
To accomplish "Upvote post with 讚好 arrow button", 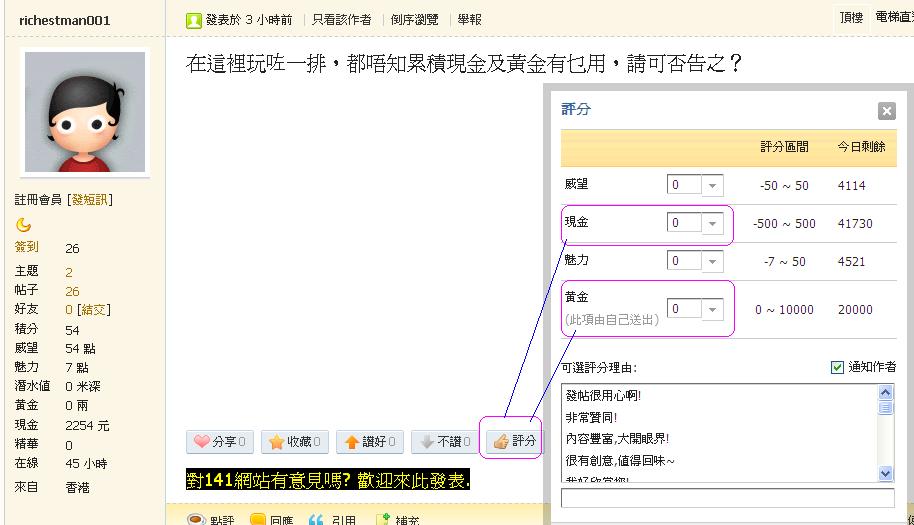I will tap(370, 441).
